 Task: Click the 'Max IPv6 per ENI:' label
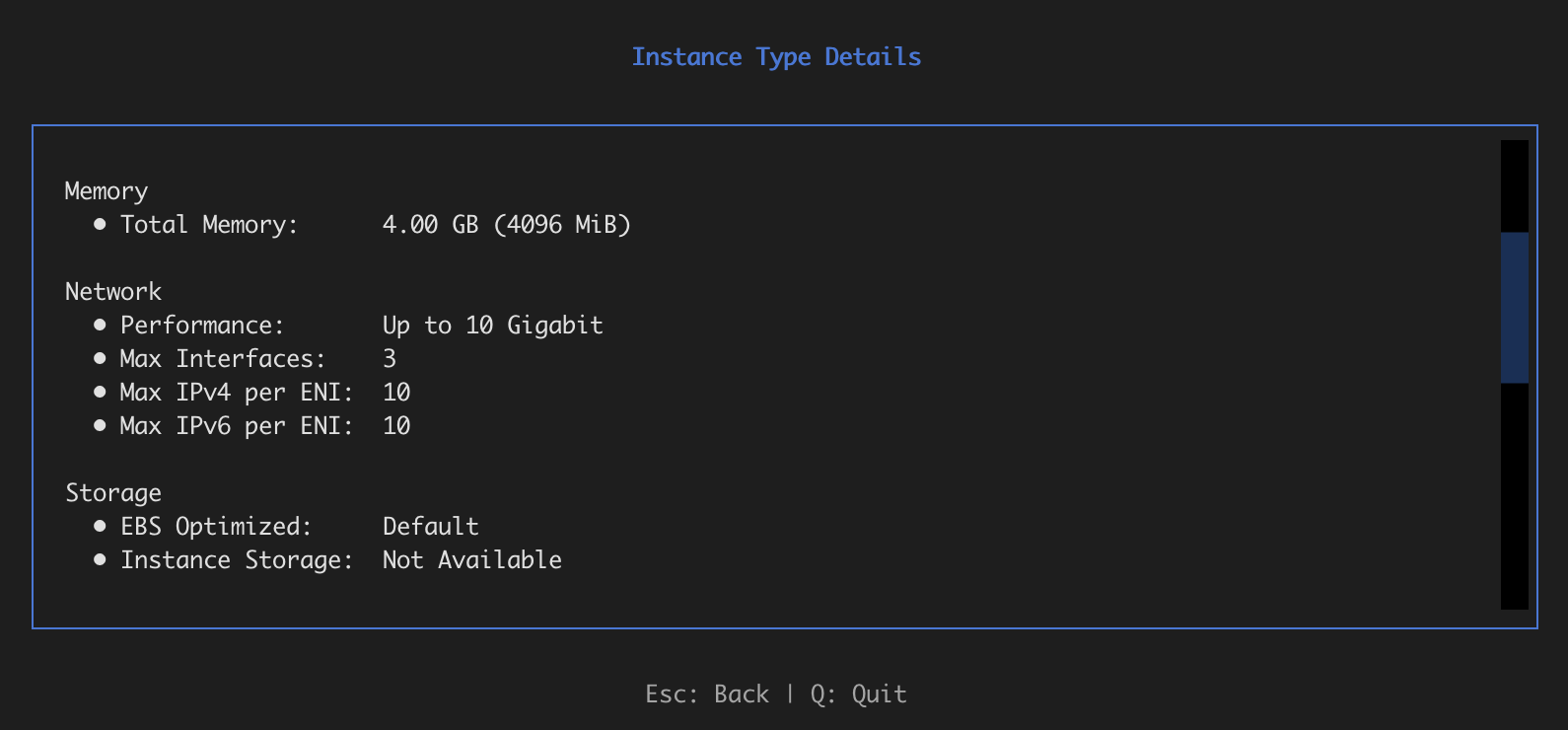coord(237,426)
